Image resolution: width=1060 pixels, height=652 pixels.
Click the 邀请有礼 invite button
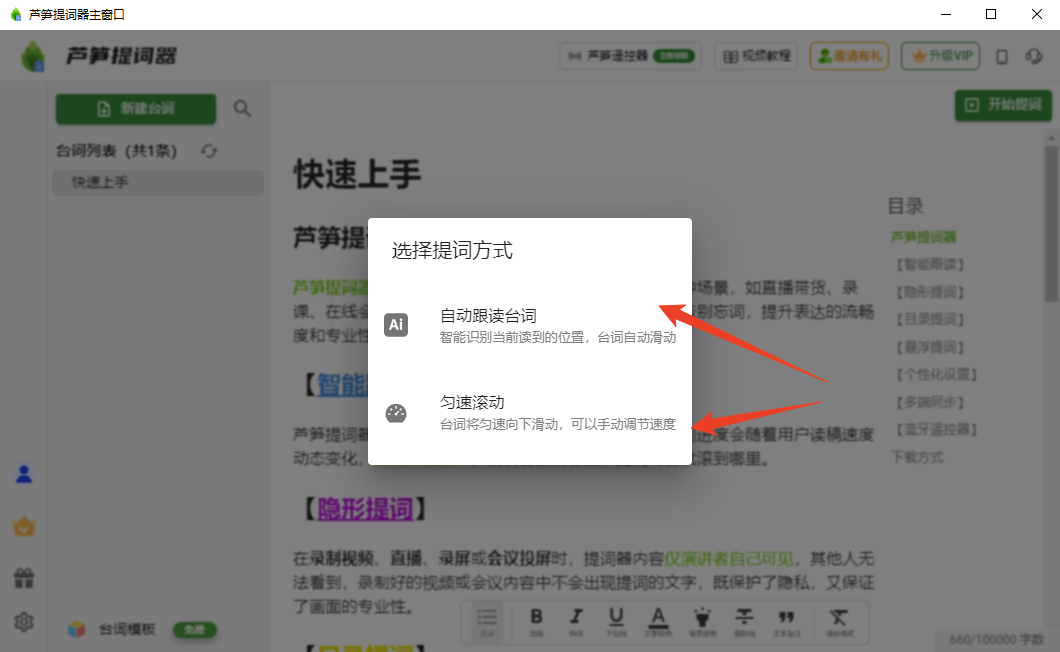click(x=850, y=56)
